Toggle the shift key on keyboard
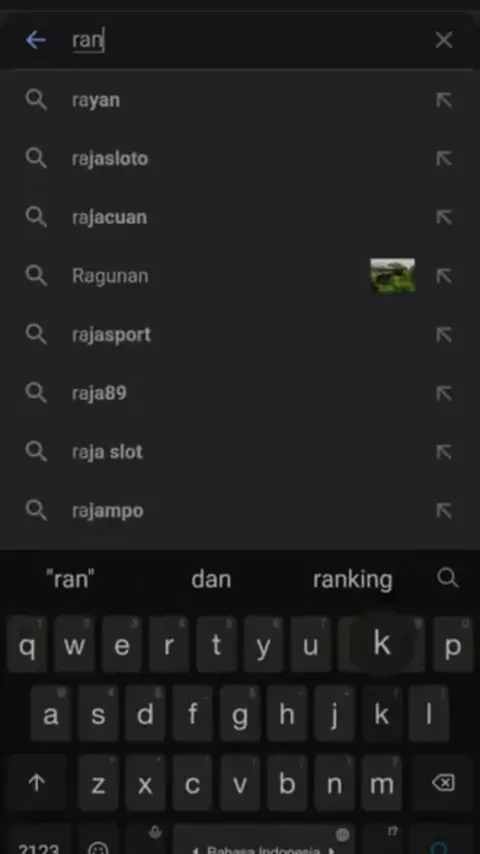 37,783
